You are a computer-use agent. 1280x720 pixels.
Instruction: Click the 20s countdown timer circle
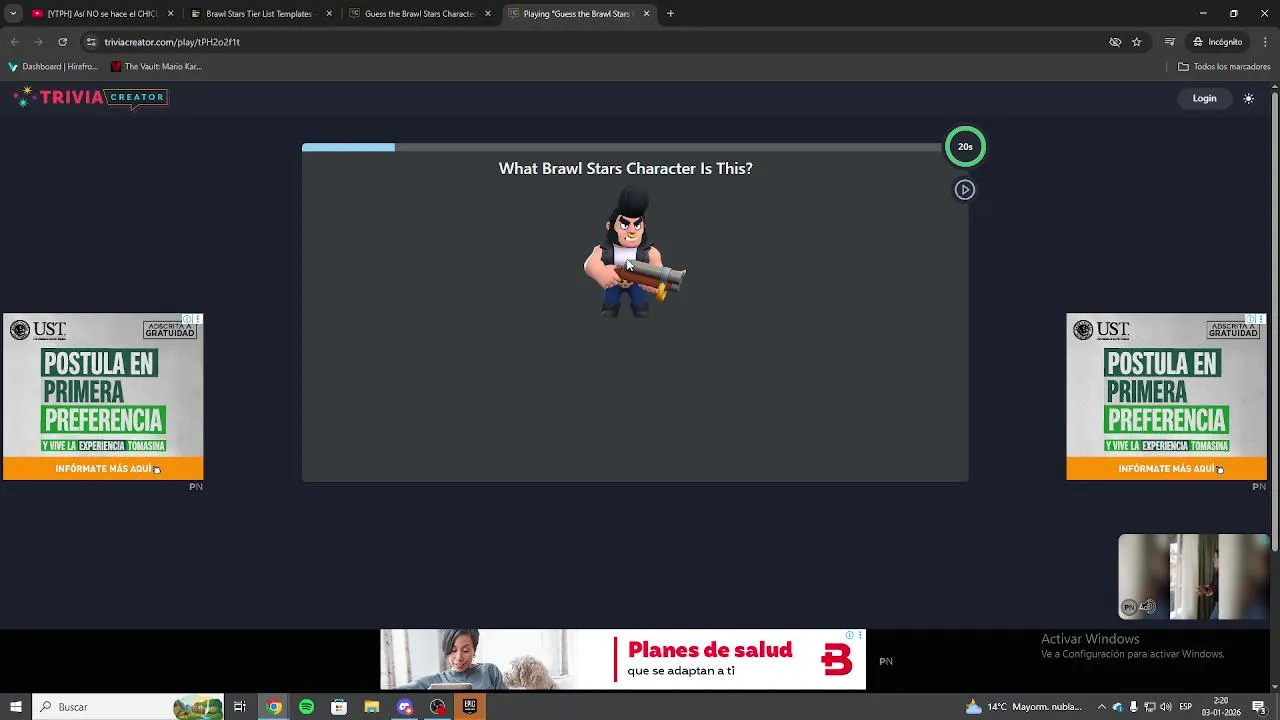point(965,147)
